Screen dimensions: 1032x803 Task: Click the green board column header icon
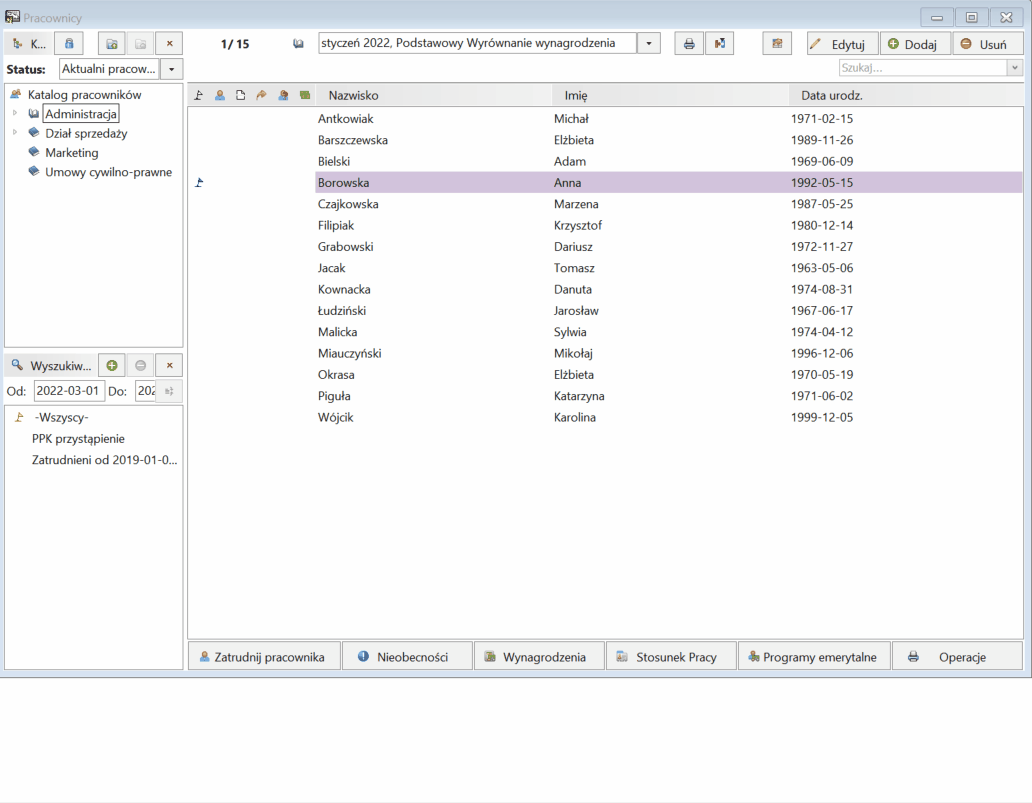point(305,95)
